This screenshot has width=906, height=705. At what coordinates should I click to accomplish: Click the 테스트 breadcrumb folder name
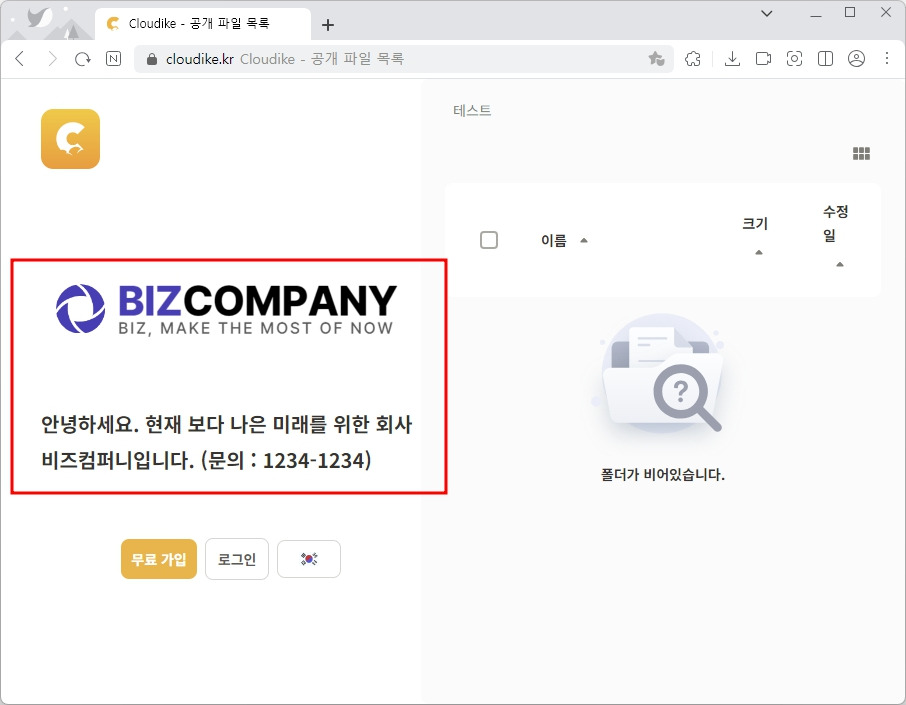472,110
